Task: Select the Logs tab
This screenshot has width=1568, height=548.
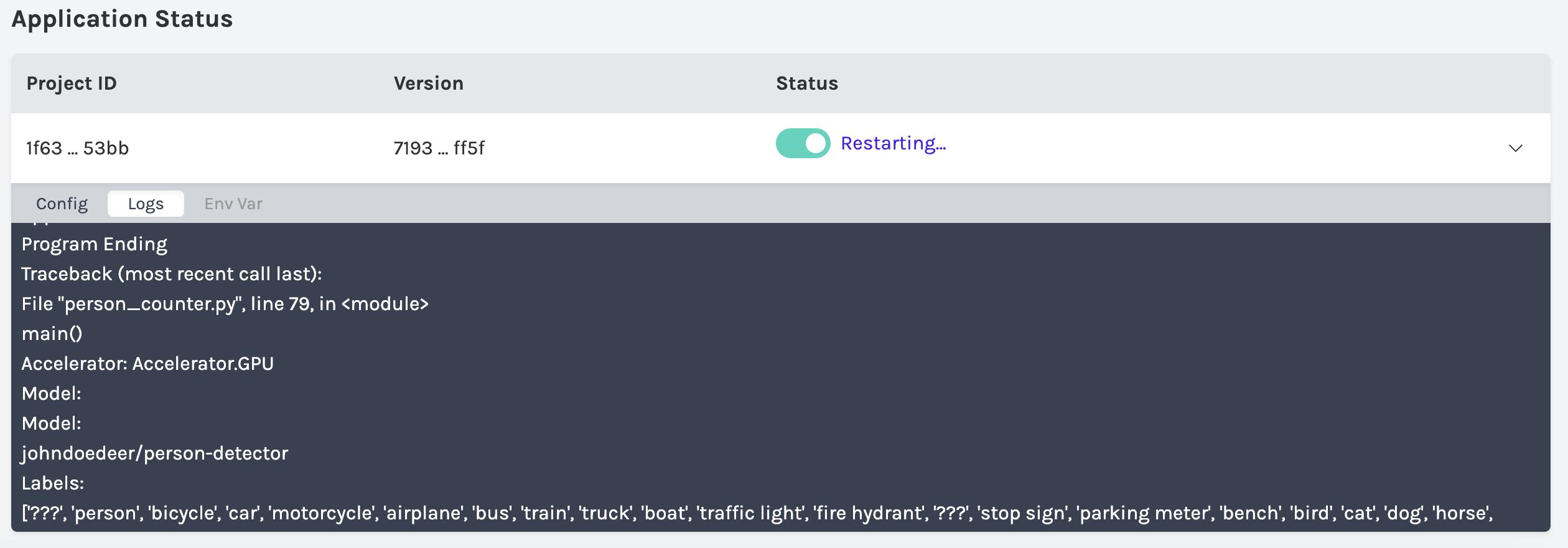Action: coord(146,203)
